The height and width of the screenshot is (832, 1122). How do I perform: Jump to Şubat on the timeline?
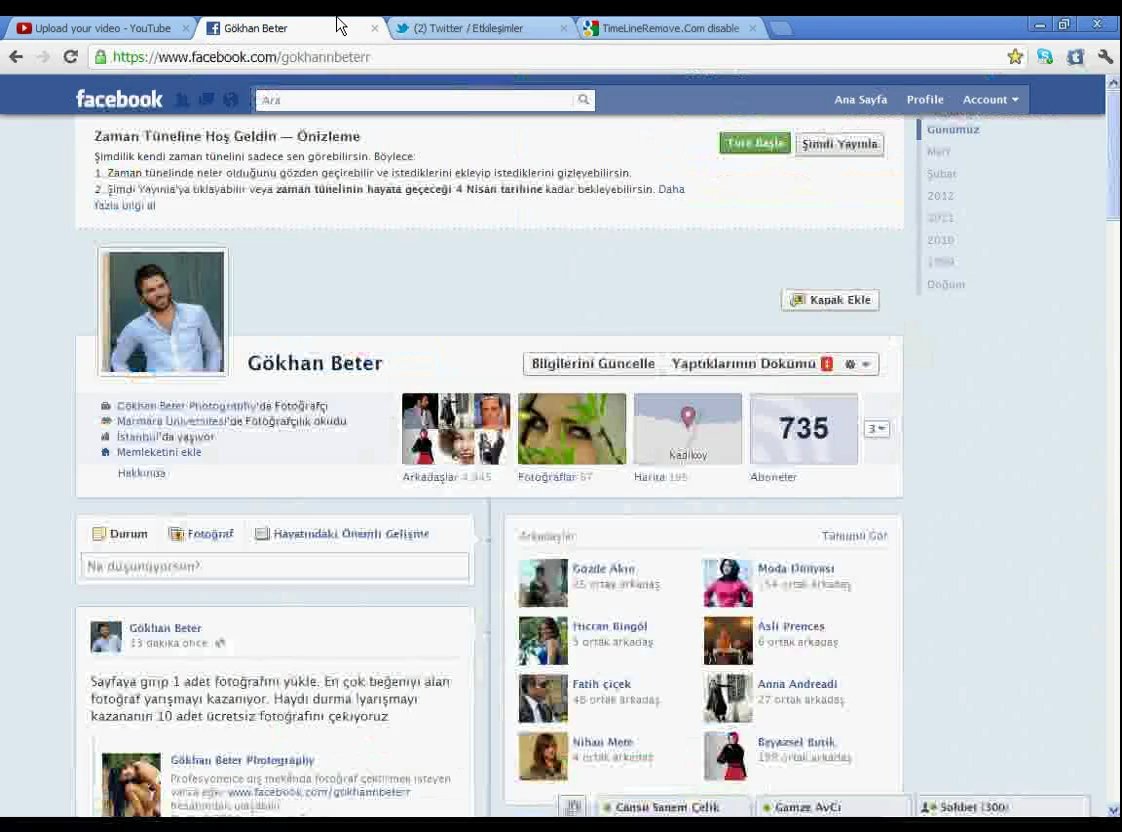(941, 174)
